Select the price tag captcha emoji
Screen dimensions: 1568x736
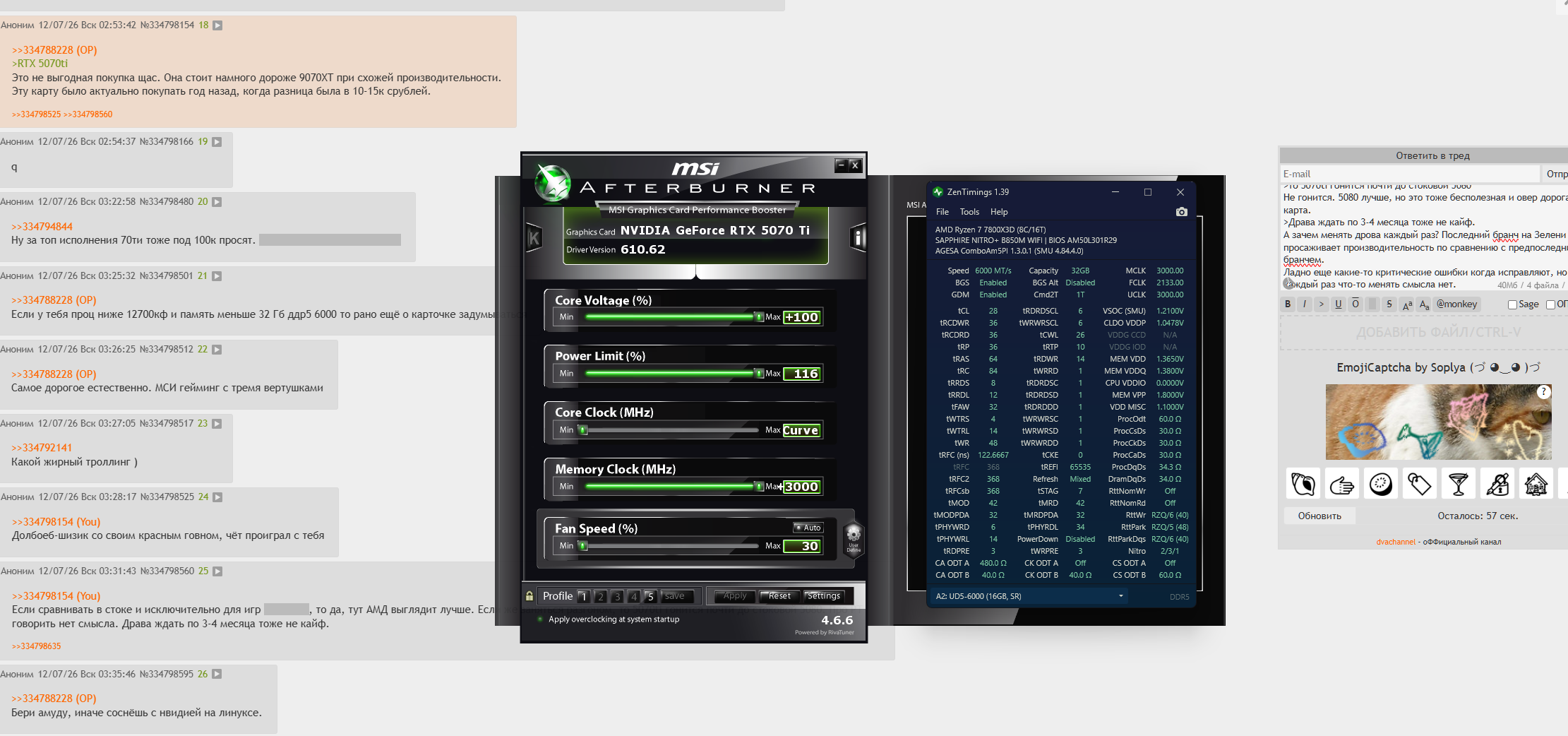click(x=1420, y=484)
